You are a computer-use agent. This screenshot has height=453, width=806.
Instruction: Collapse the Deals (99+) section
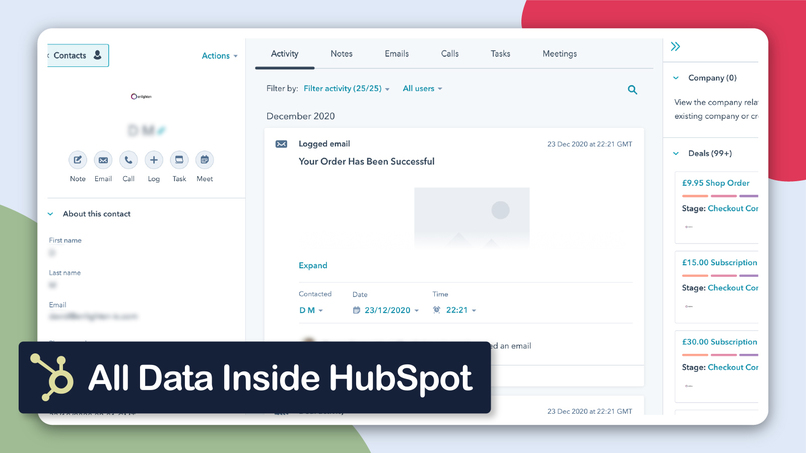click(x=676, y=153)
